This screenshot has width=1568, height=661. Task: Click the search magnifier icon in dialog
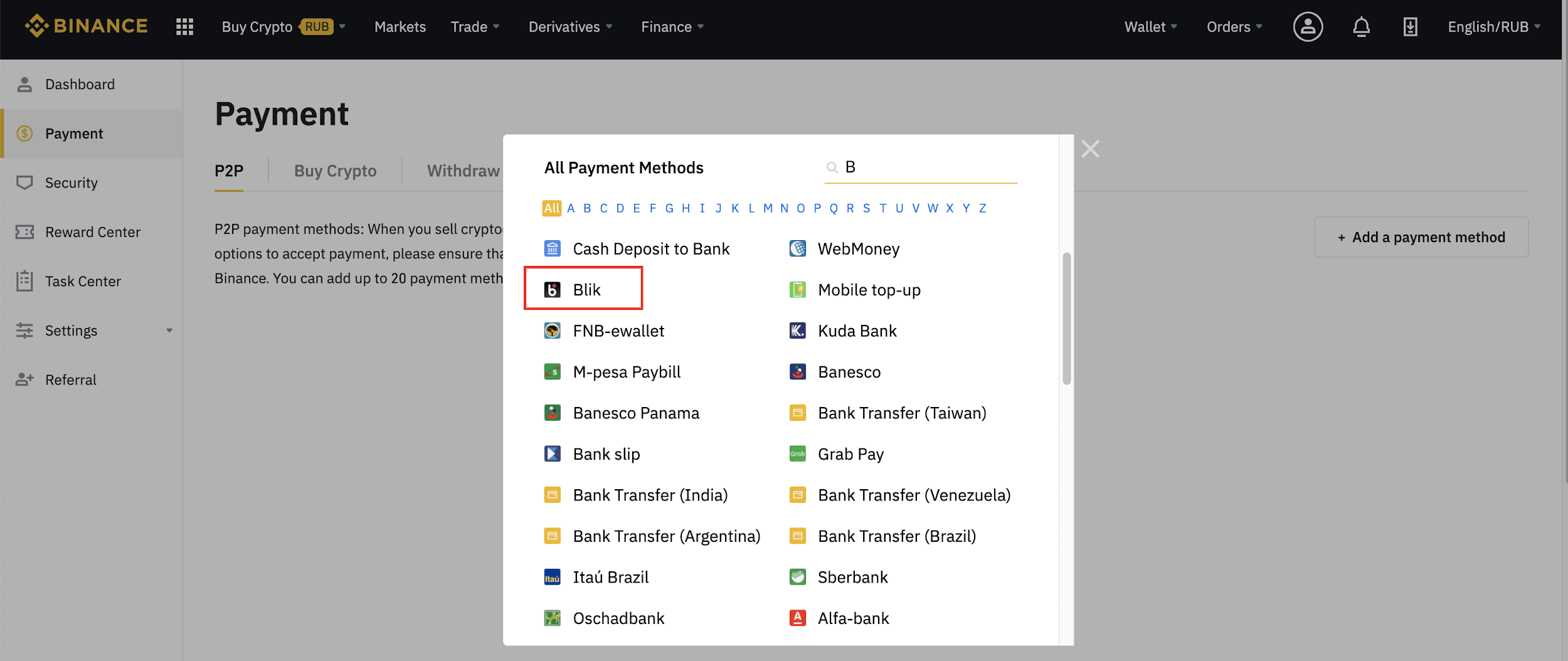[x=832, y=167]
